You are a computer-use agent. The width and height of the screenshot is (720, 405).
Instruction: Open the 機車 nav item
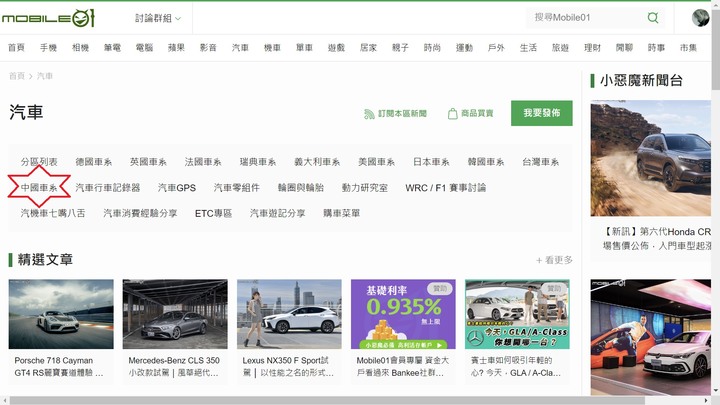tap(272, 48)
